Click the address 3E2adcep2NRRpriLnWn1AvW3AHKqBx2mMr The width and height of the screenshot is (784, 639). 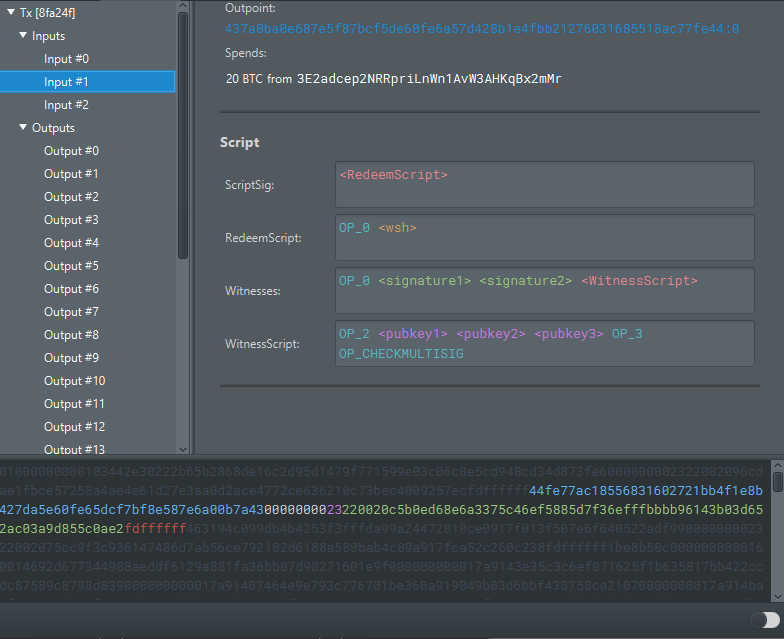429,79
